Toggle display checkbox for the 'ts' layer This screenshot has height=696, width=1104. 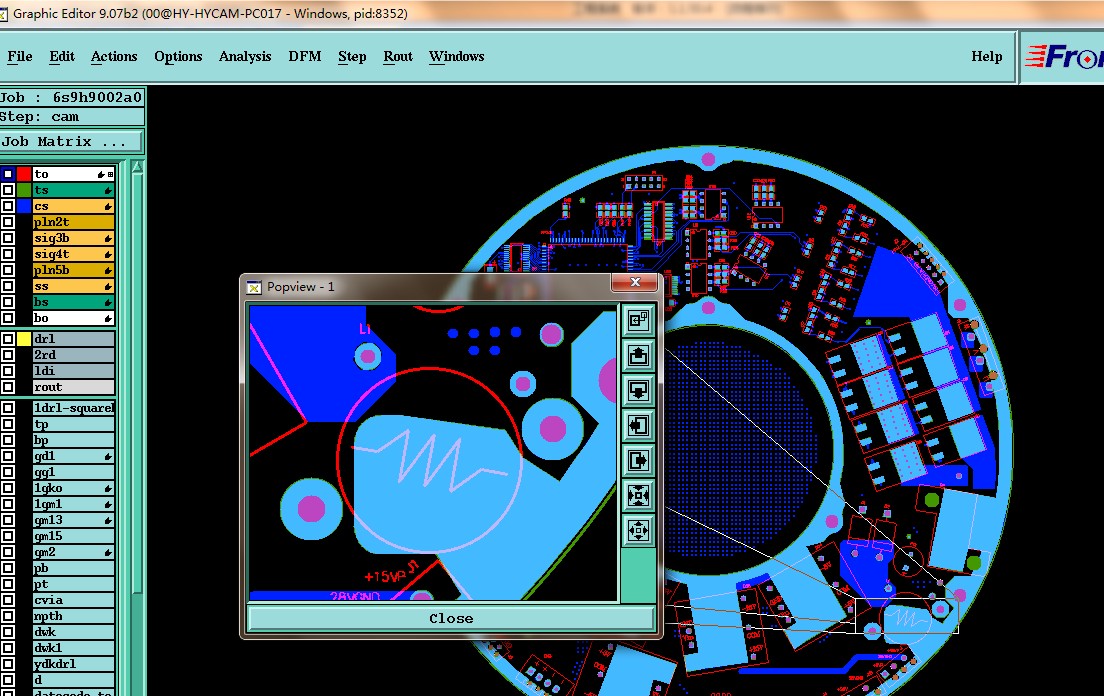(x=8, y=190)
